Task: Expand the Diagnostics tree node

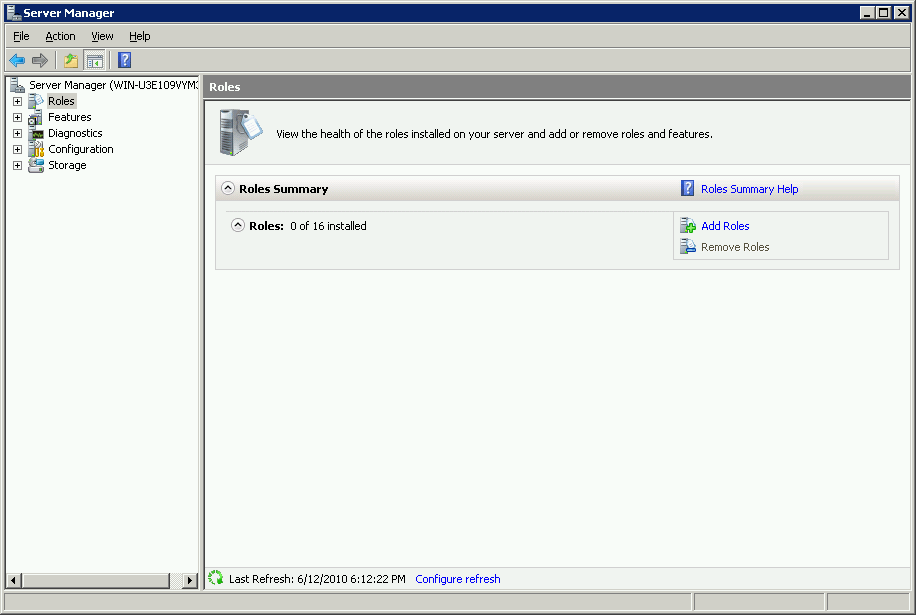Action: [x=16, y=133]
